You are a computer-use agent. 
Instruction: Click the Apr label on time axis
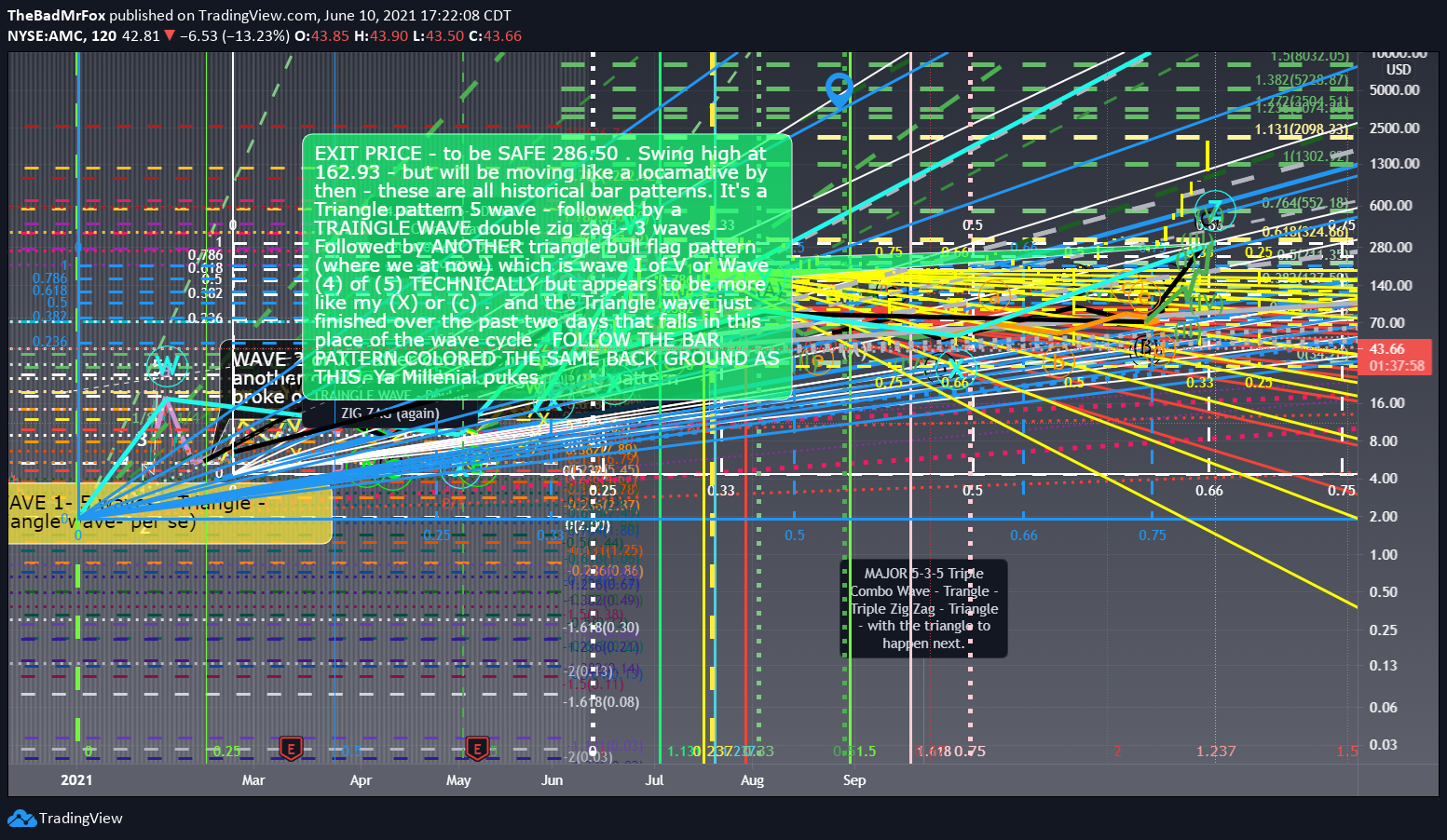pyautogui.click(x=361, y=780)
